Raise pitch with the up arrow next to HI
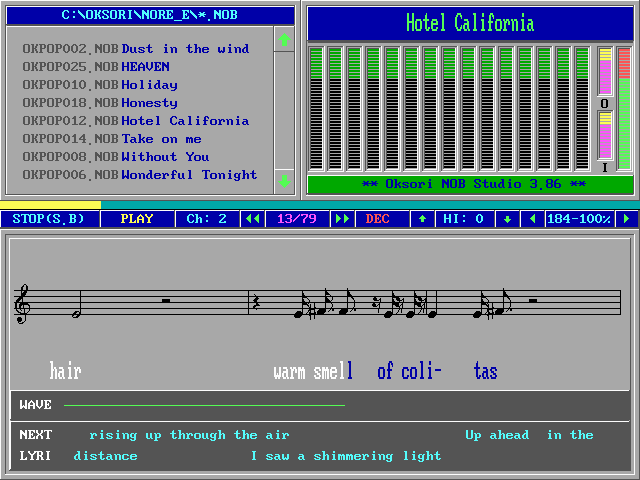This screenshot has height=480, width=640. [422, 219]
